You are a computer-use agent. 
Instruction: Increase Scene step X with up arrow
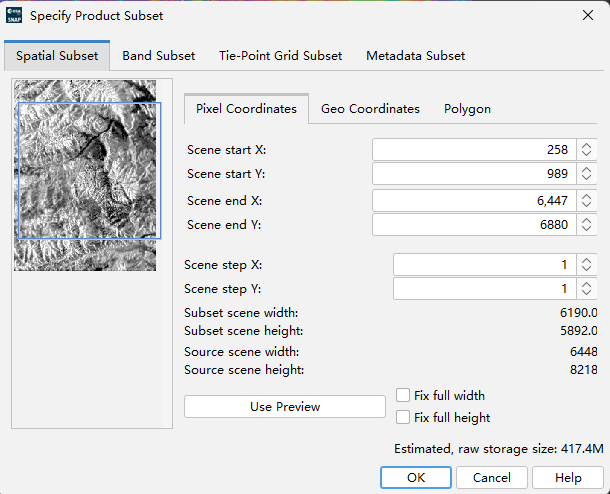click(586, 261)
